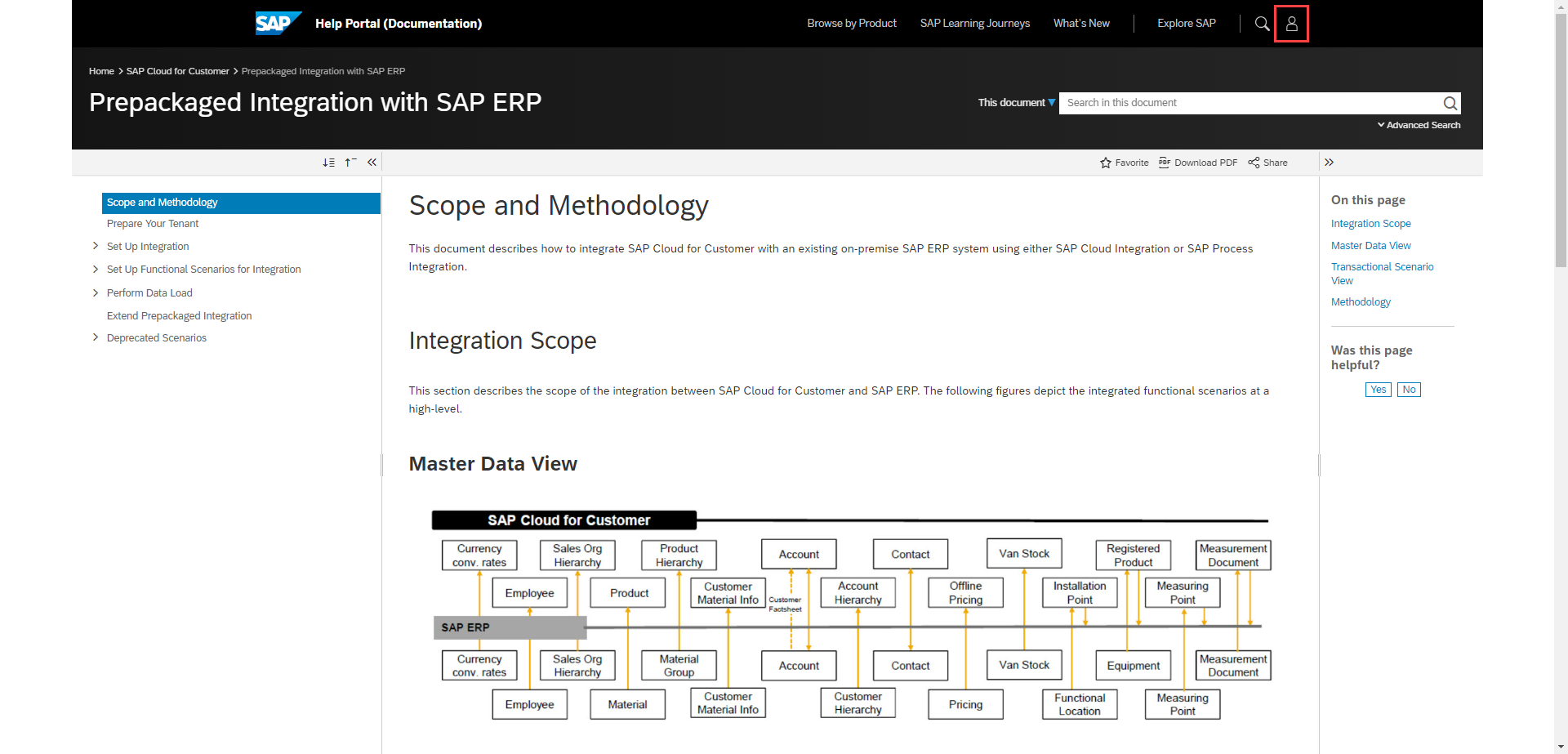Open Extend Prepackaged Integration page
Viewport: 1568px width, 754px height.
(179, 316)
